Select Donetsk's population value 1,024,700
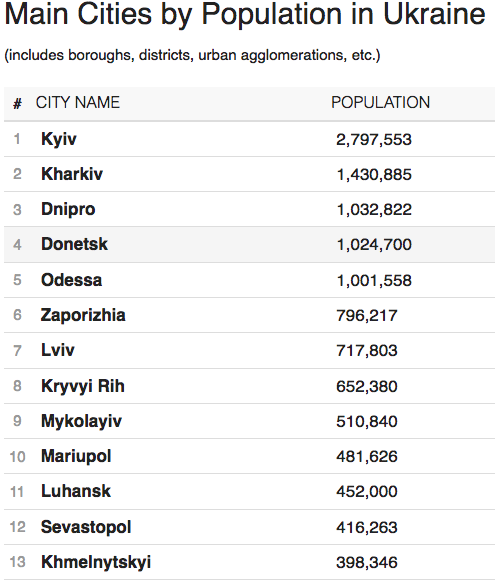 pos(374,245)
